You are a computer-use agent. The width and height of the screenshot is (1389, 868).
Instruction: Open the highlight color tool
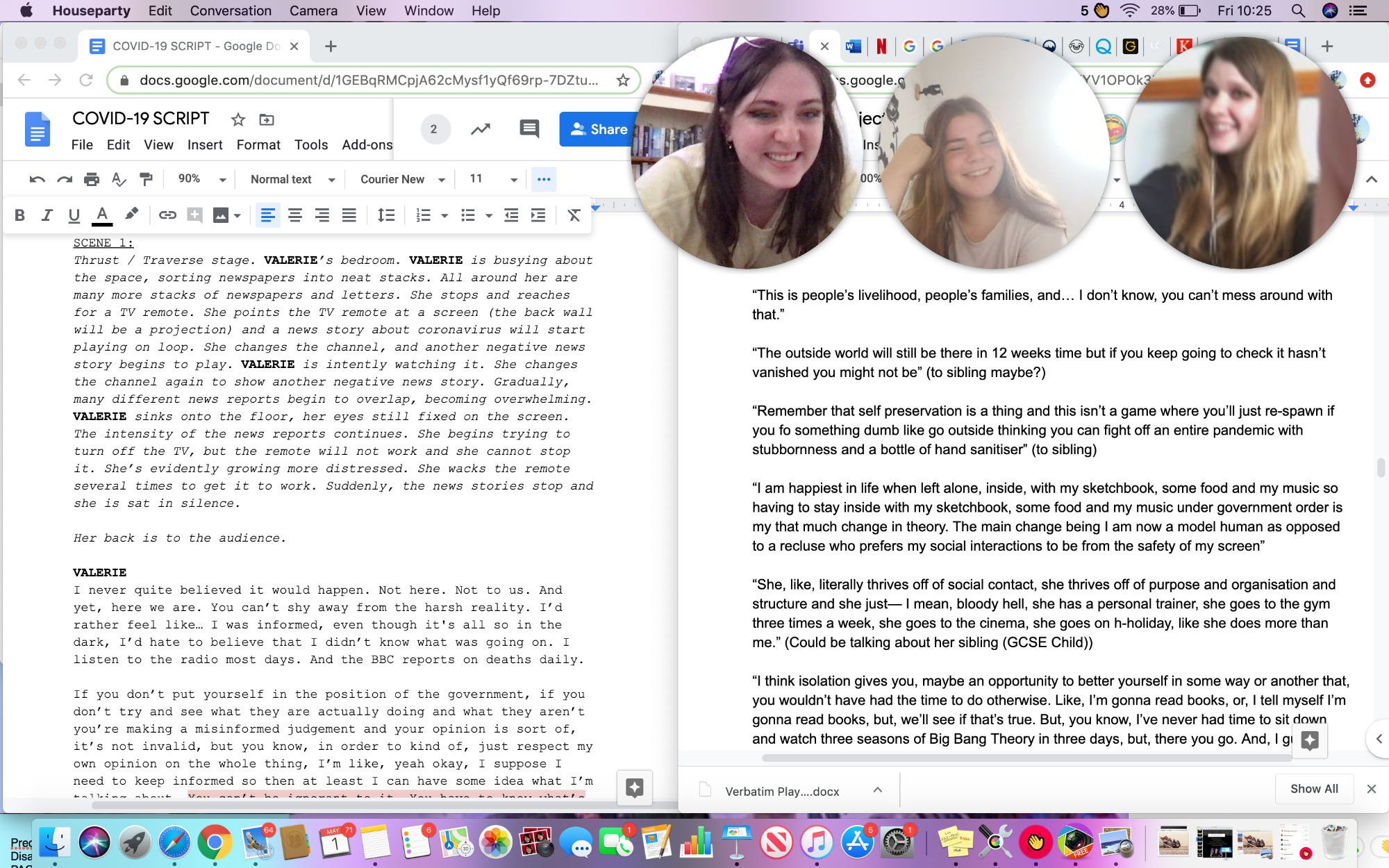[131, 214]
